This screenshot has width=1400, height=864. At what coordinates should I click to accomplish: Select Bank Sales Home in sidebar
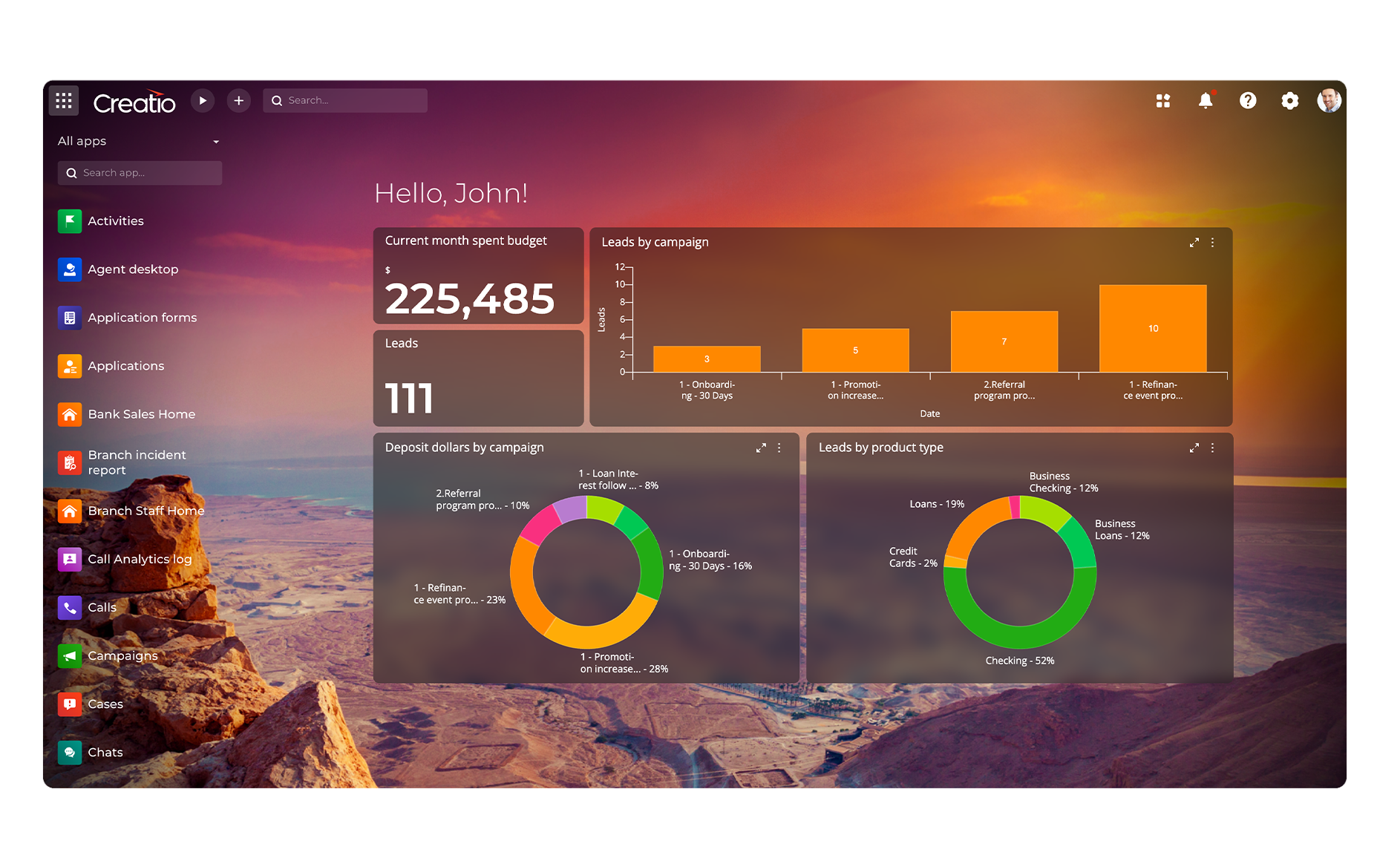coord(70,414)
